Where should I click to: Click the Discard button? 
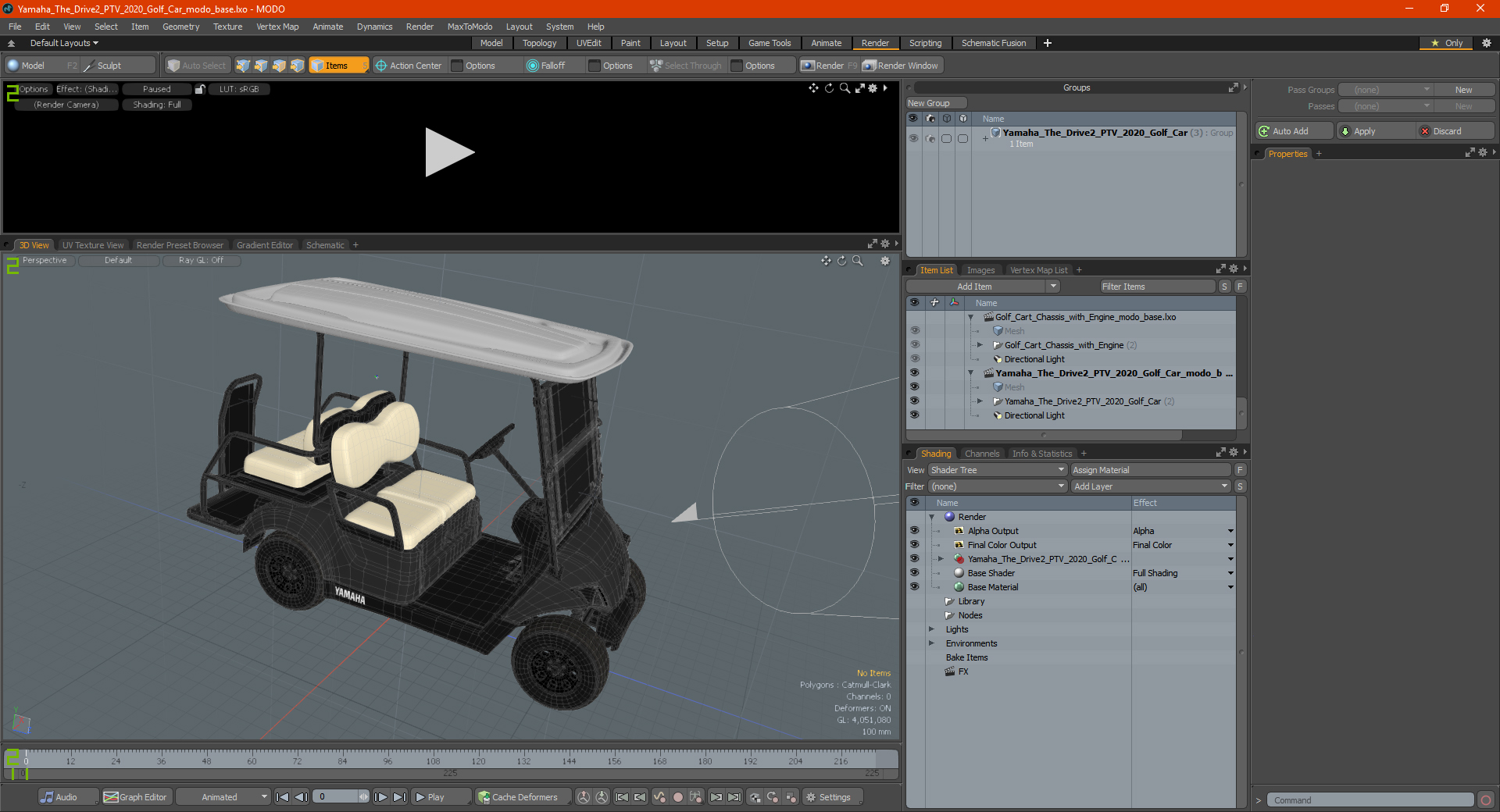click(x=1455, y=131)
